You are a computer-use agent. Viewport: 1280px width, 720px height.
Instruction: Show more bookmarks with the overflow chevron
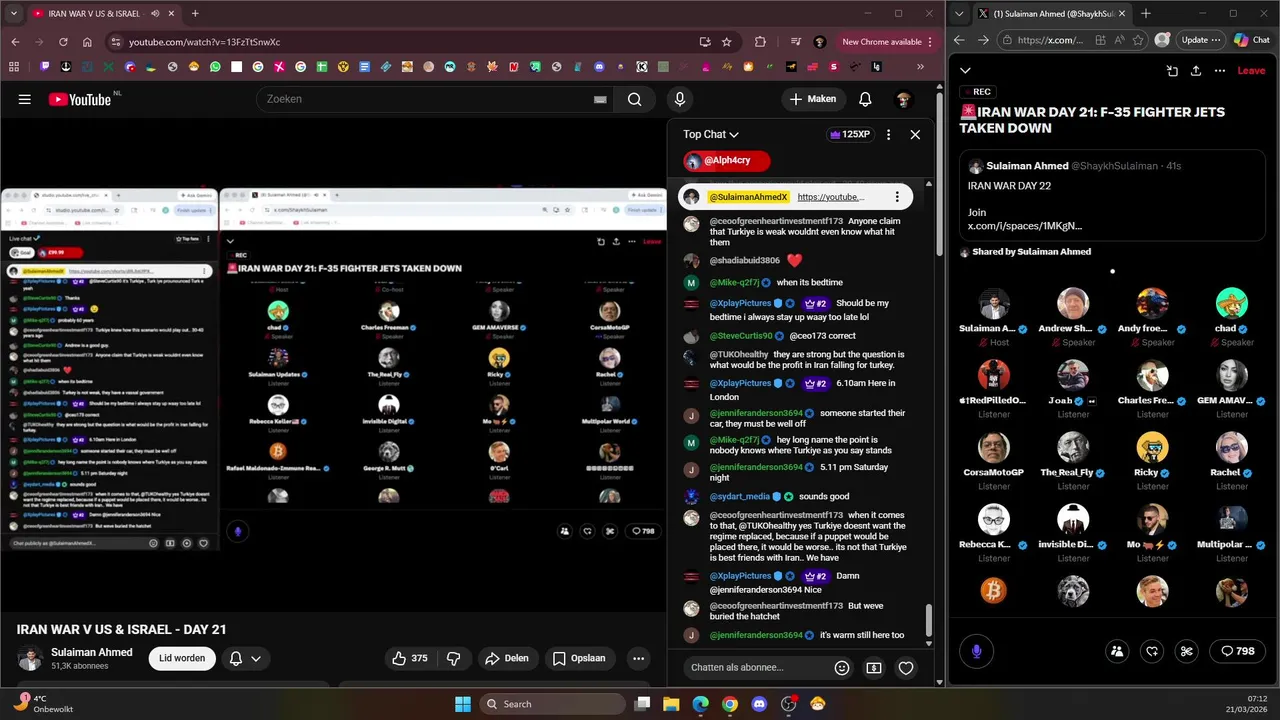coord(920,67)
